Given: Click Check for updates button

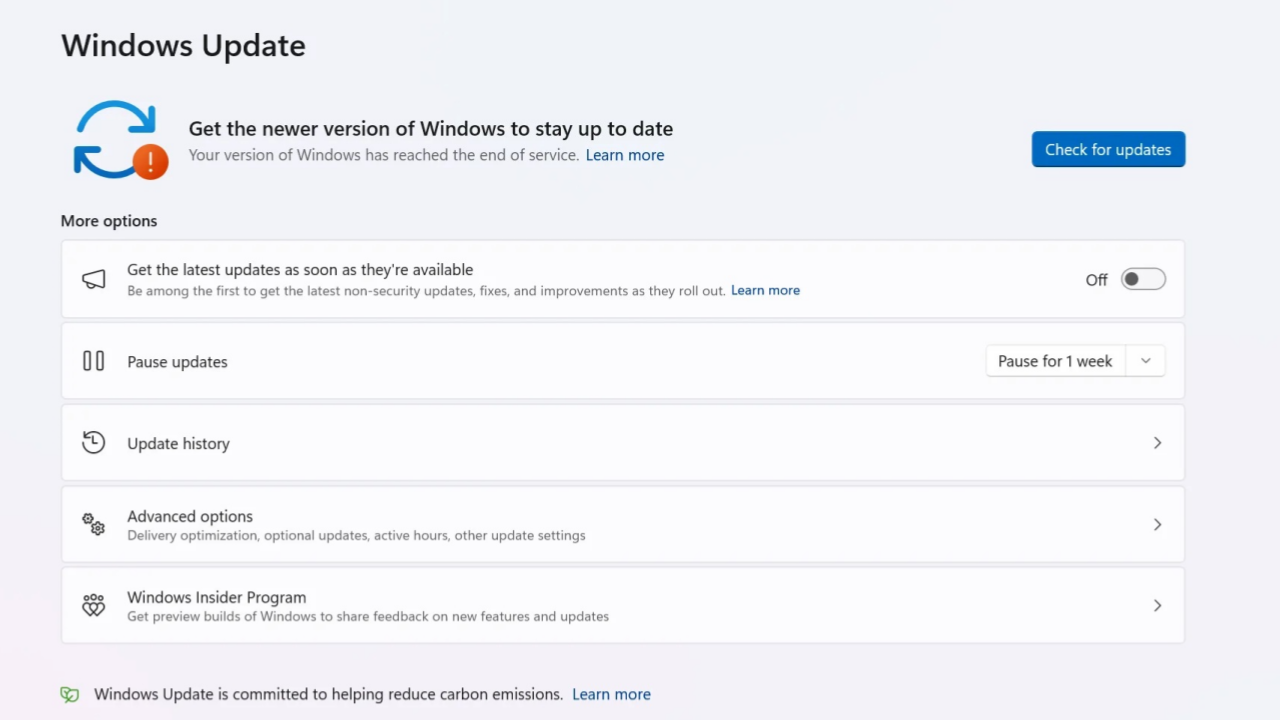Looking at the screenshot, I should tap(1108, 149).
